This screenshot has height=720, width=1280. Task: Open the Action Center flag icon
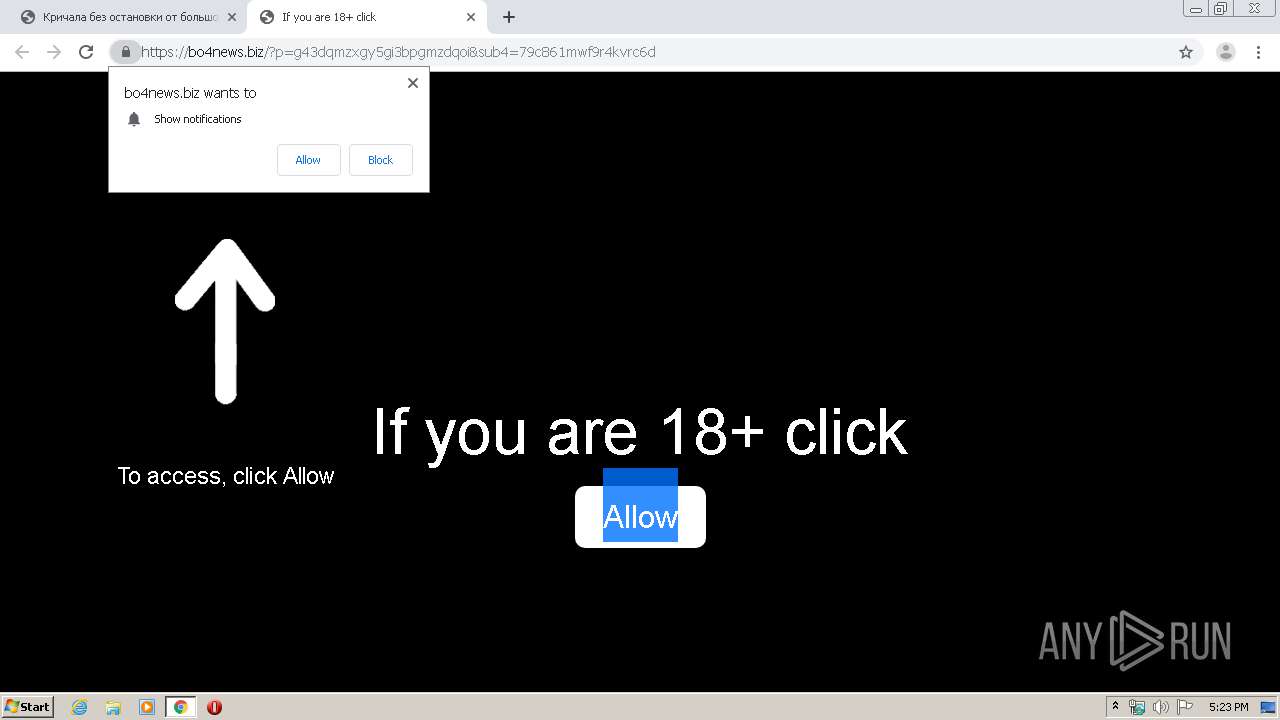coord(1184,707)
